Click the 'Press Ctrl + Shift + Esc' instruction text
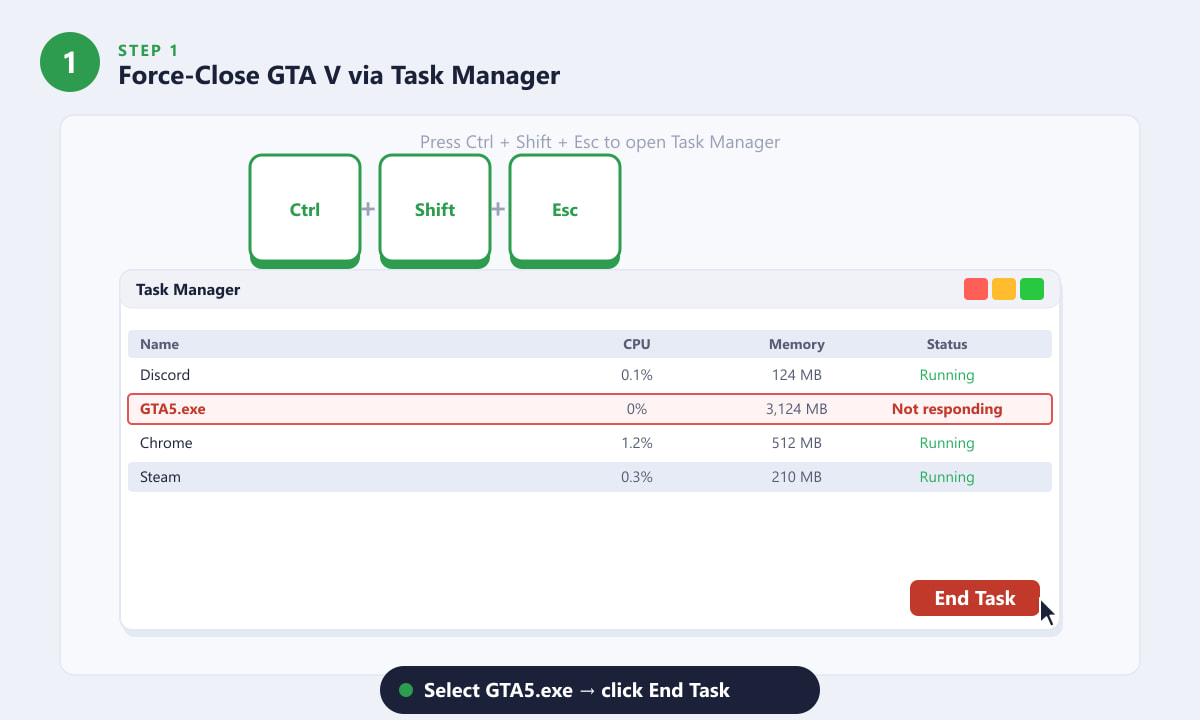The image size is (1200, 720). coord(600,142)
